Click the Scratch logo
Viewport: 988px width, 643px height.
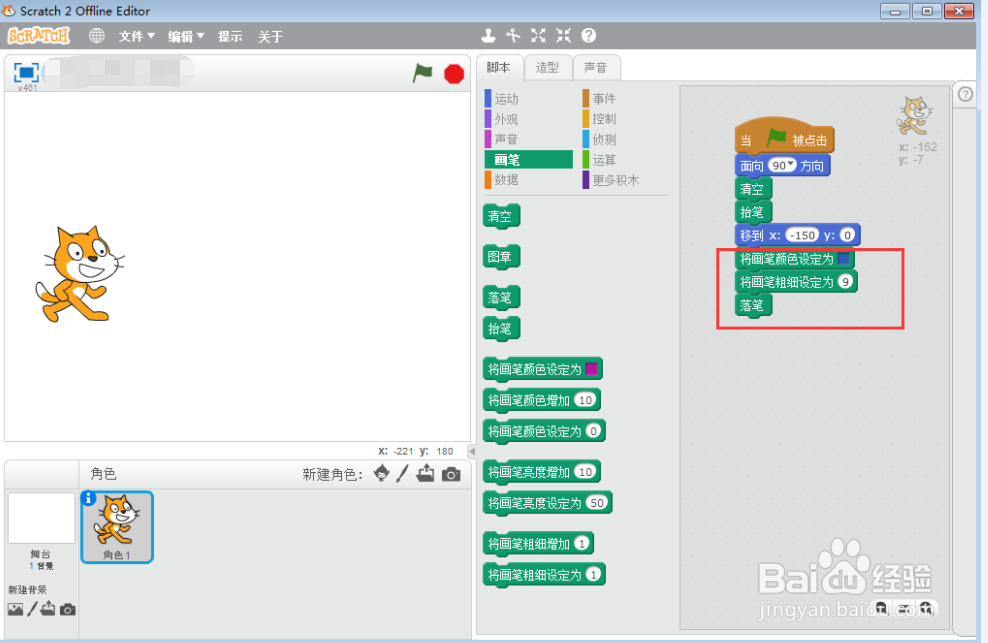coord(38,36)
